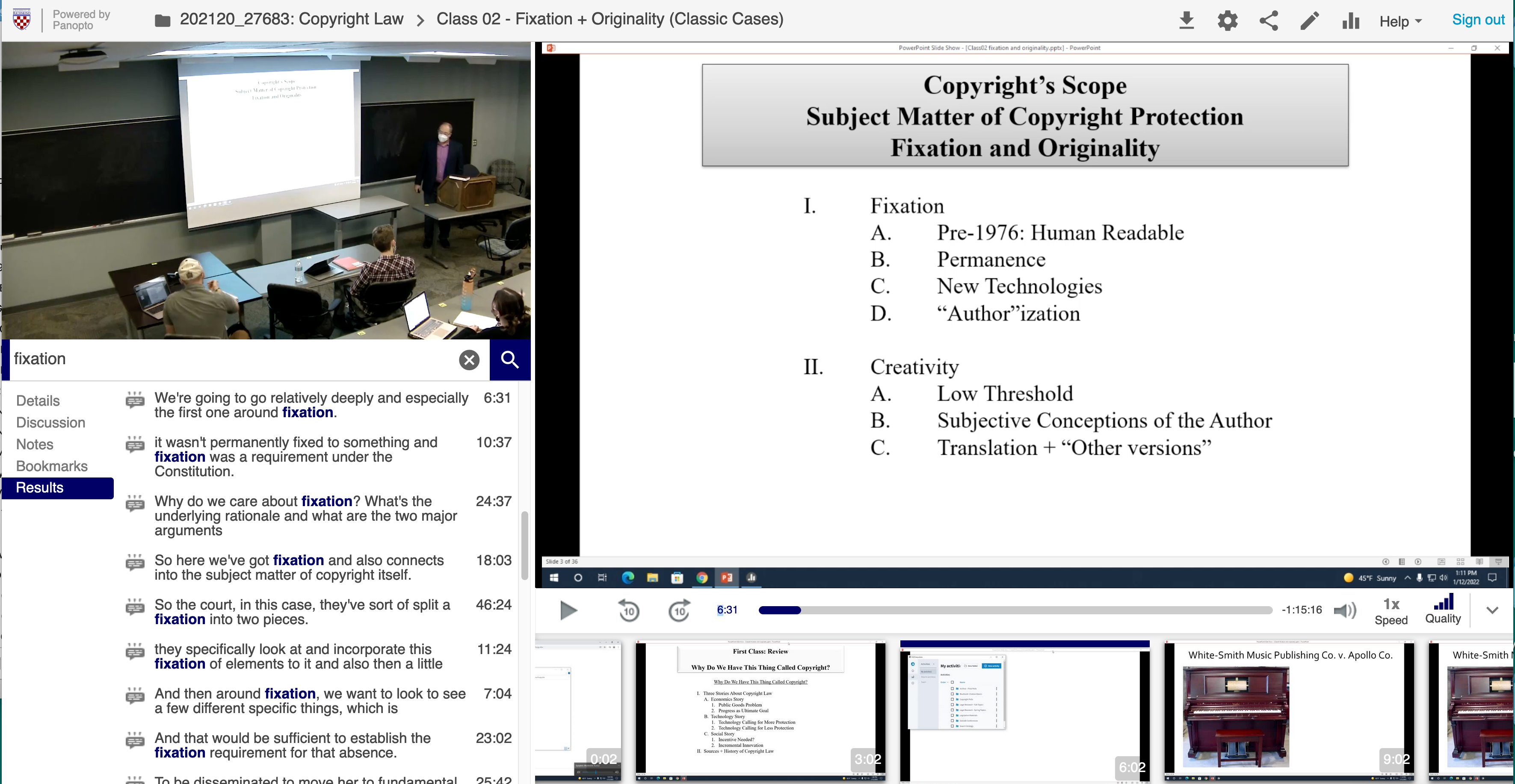Click the University shield logo
Viewport: 1515px width, 784px height.
pyautogui.click(x=22, y=20)
